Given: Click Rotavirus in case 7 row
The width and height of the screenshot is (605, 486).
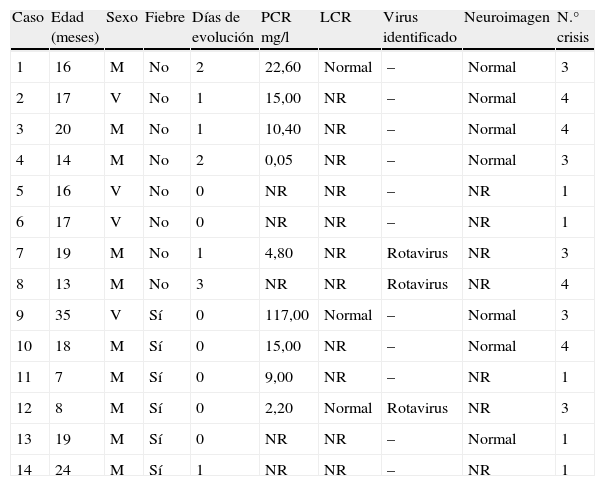Looking at the screenshot, I should click(x=417, y=253).
